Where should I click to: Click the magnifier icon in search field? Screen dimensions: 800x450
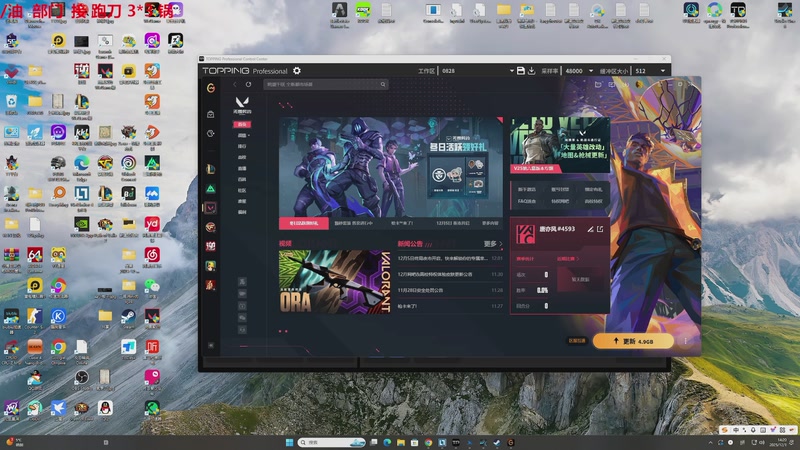tap(383, 84)
